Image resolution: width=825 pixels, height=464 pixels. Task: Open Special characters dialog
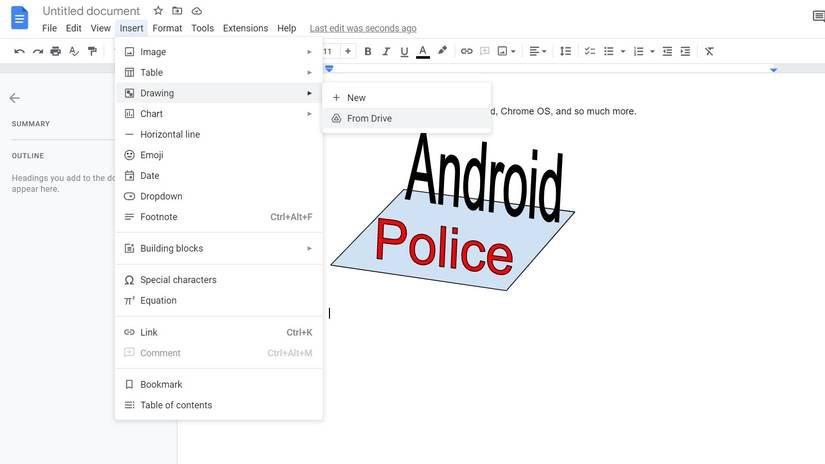coord(218,279)
